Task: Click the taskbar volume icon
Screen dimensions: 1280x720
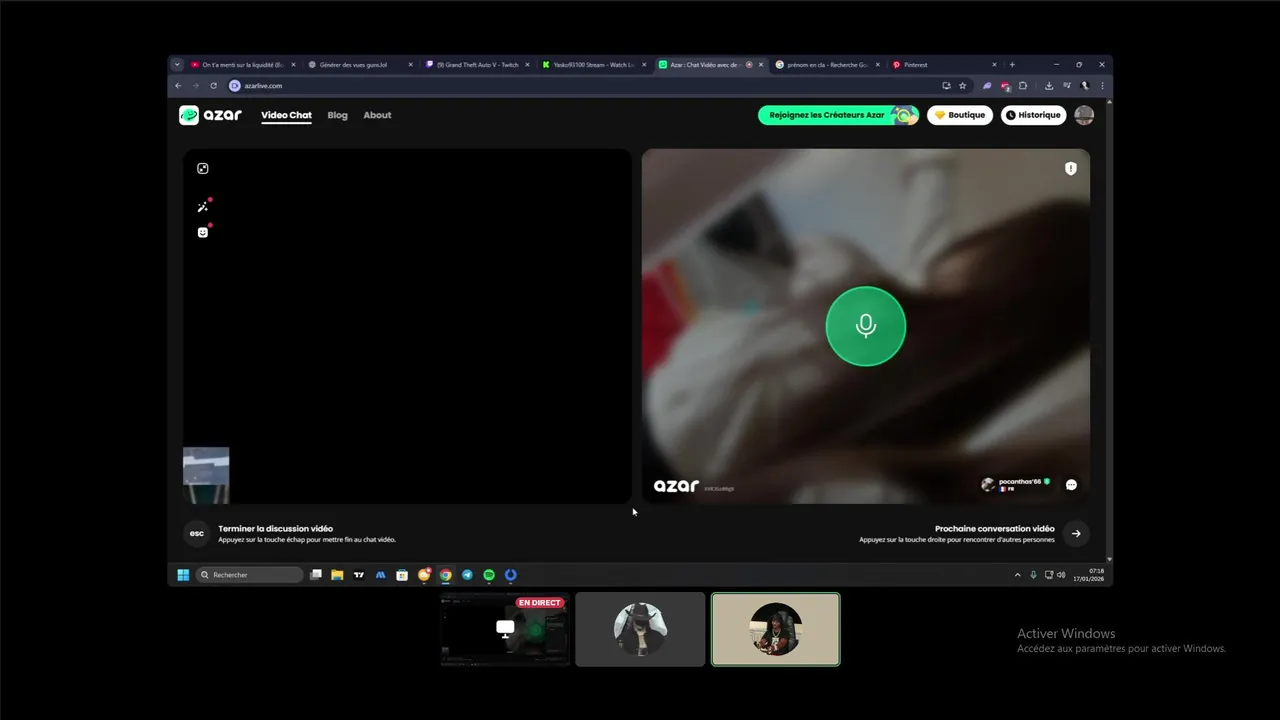Action: point(1061,575)
